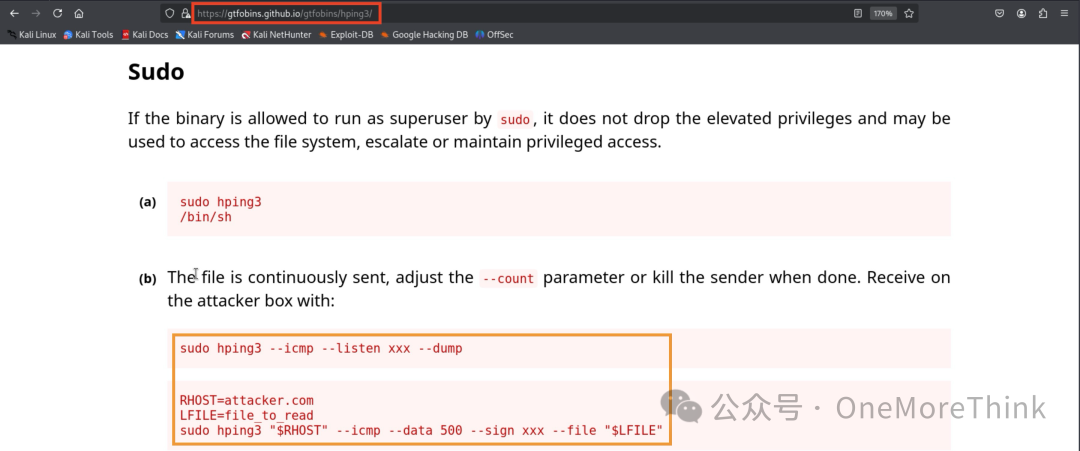Open the Kali Forums bookmark
Viewport: 1080px width, 451px height.
(x=205, y=34)
